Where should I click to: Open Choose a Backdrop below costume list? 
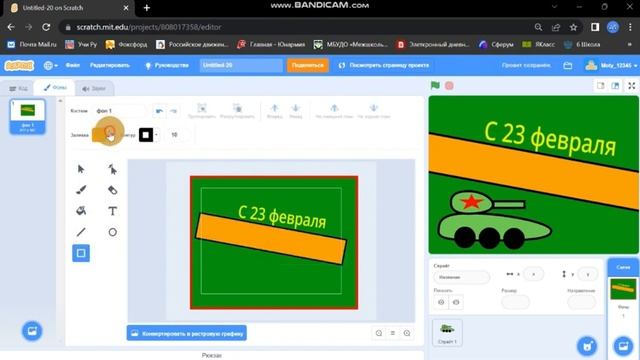pyautogui.click(x=32, y=331)
